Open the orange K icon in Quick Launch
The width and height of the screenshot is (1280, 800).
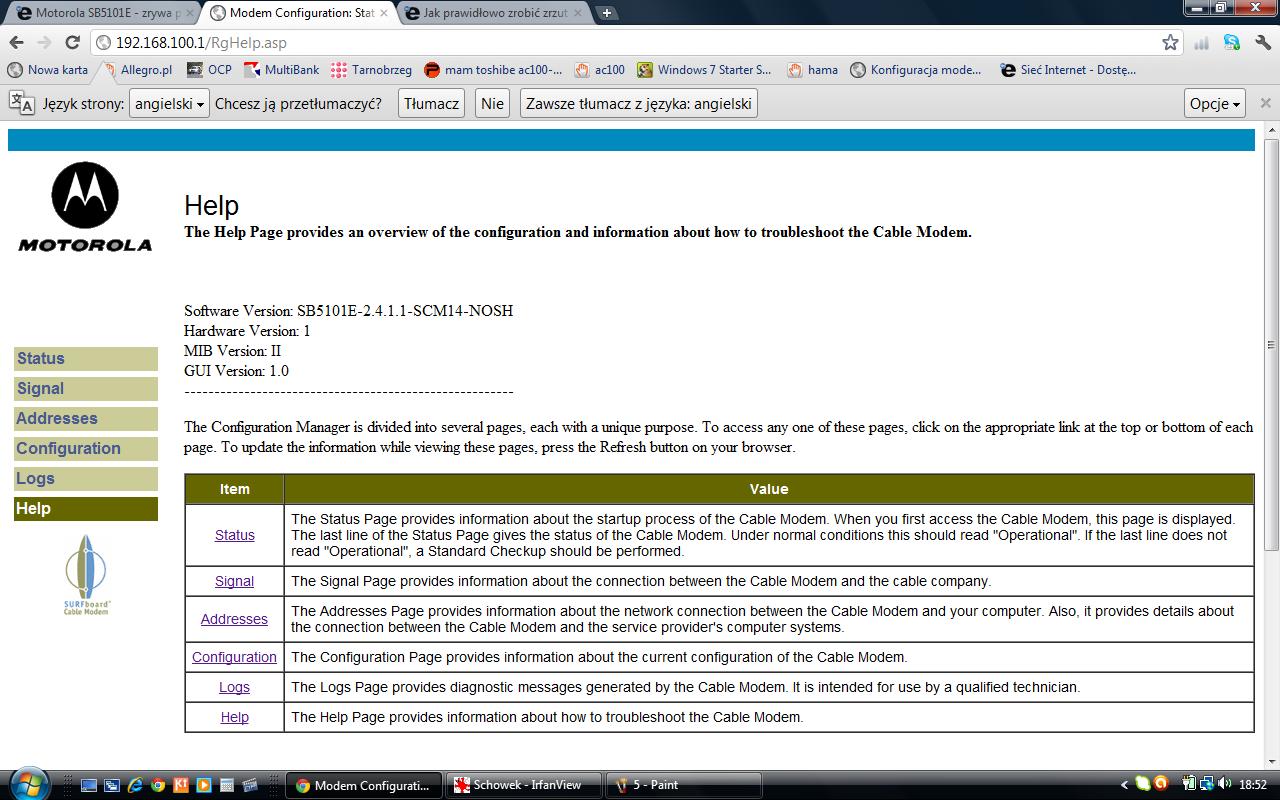coord(180,785)
